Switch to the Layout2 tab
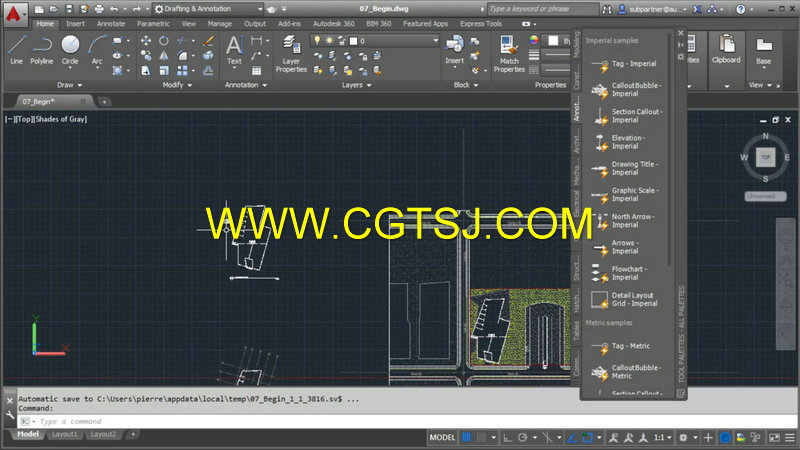 (x=103, y=434)
